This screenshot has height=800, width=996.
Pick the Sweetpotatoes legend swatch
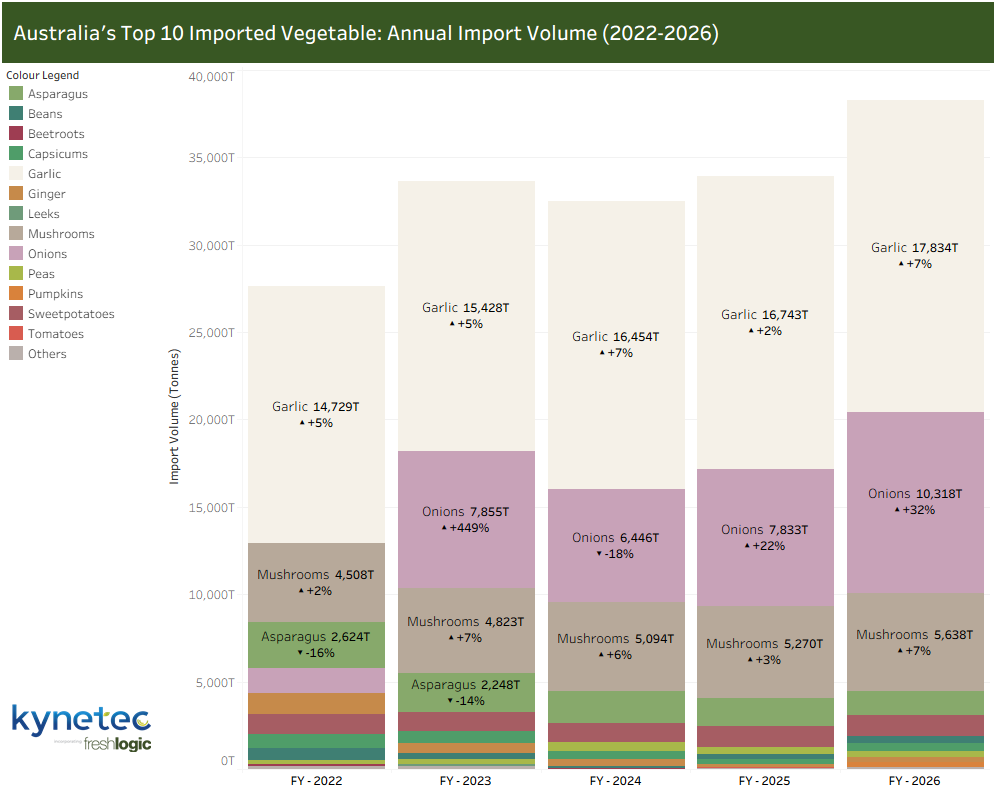click(16, 314)
